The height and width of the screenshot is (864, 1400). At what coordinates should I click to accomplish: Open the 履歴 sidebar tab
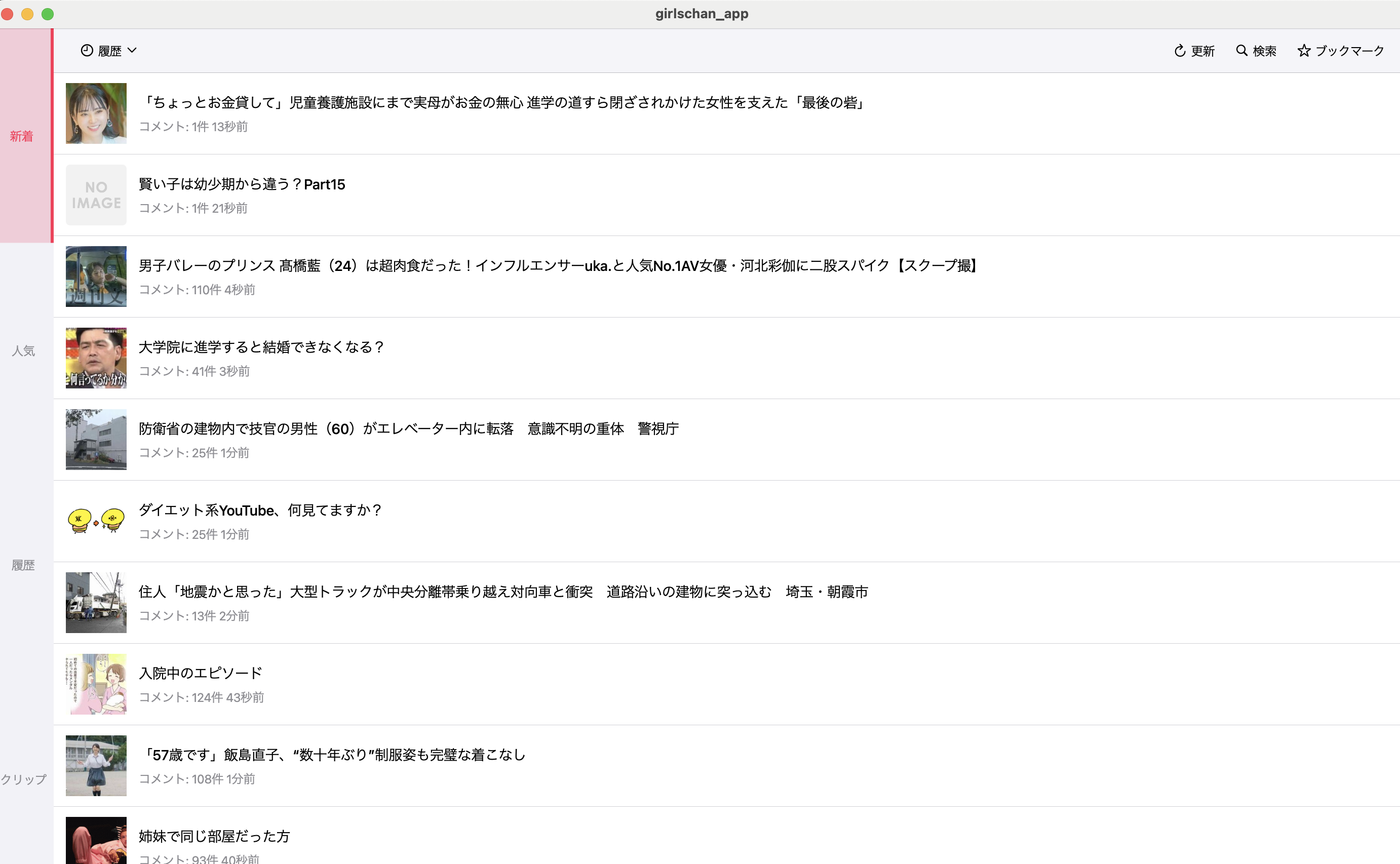point(23,565)
